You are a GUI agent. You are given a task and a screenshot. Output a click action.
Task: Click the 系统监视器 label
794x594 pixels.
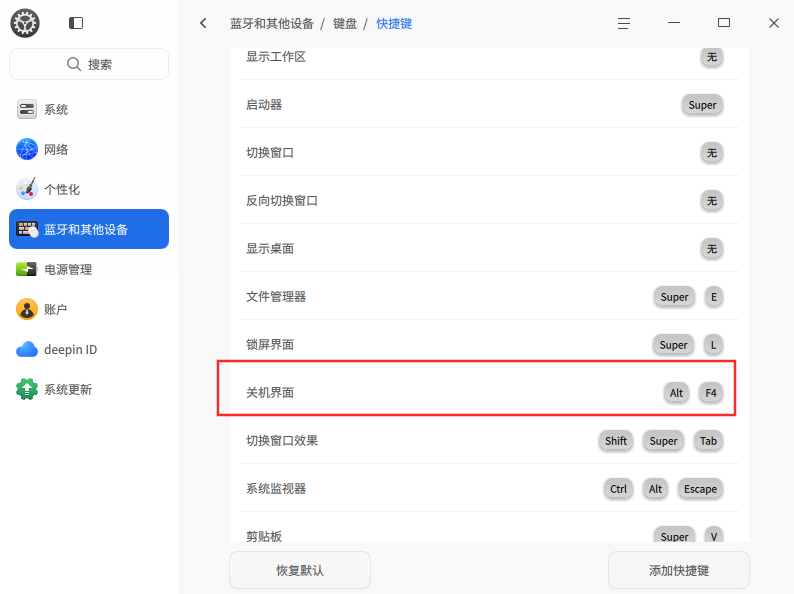point(276,489)
